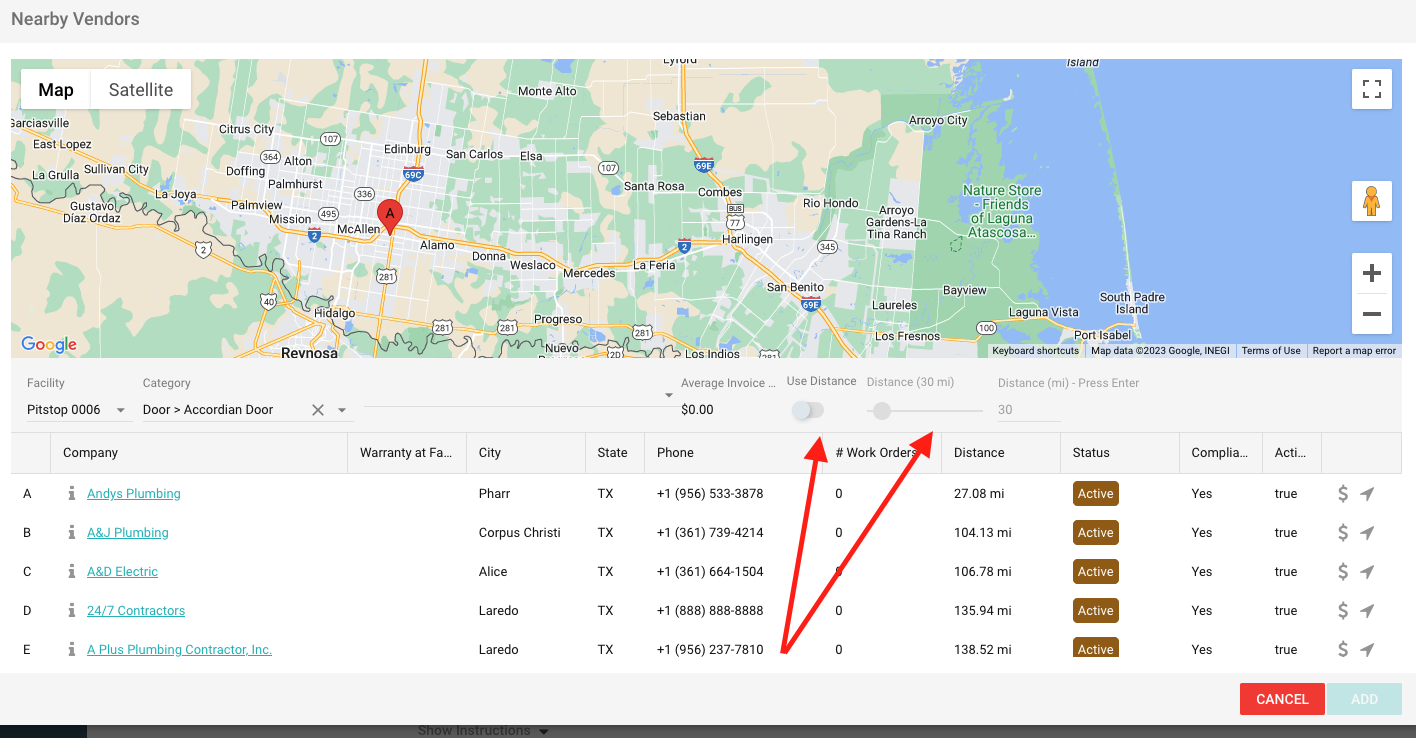Open the Facility Pitstop 0006 dropdown
The width and height of the screenshot is (1416, 738).
point(78,410)
